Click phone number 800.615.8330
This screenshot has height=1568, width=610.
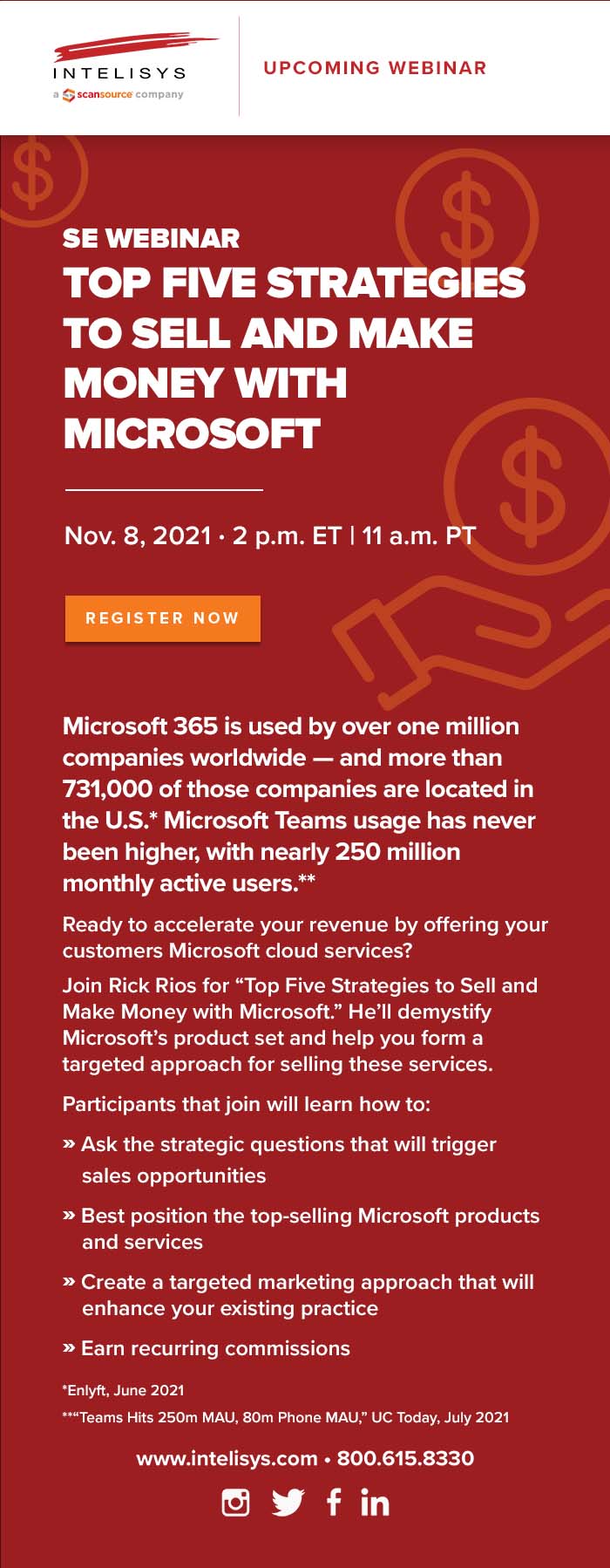pyautogui.click(x=405, y=1458)
